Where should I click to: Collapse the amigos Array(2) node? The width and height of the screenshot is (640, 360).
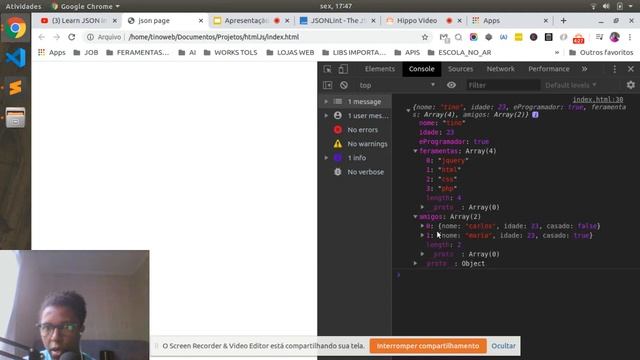pyautogui.click(x=415, y=217)
